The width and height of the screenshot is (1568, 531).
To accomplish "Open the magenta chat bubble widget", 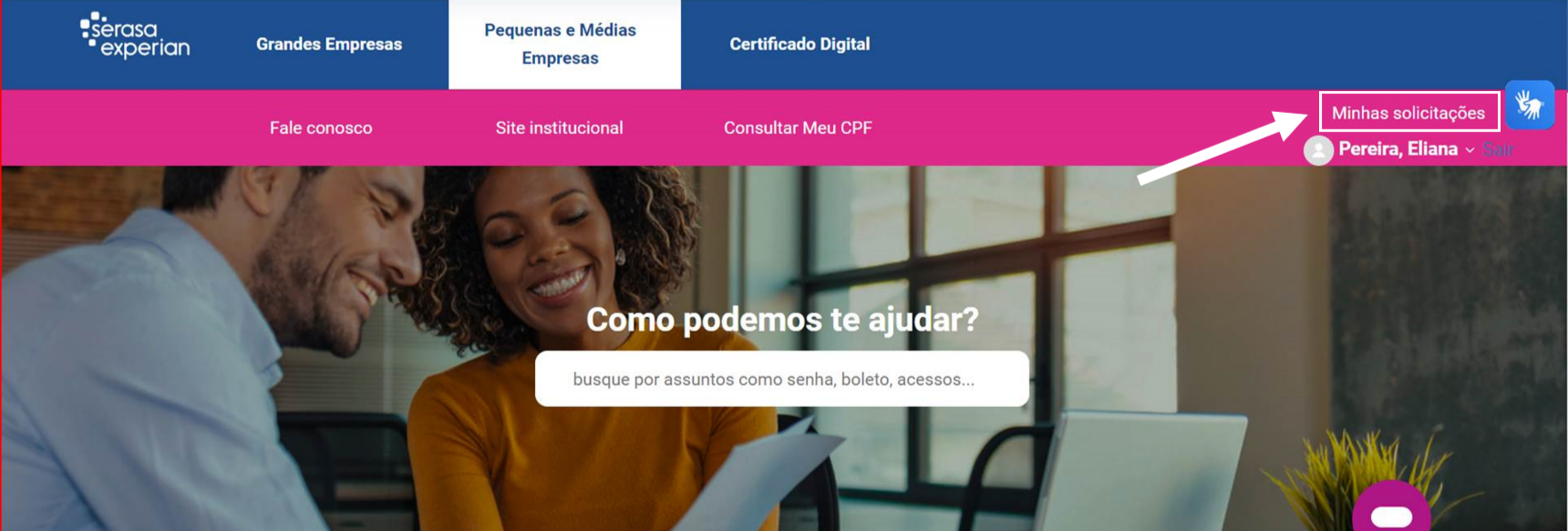I will [x=1391, y=507].
